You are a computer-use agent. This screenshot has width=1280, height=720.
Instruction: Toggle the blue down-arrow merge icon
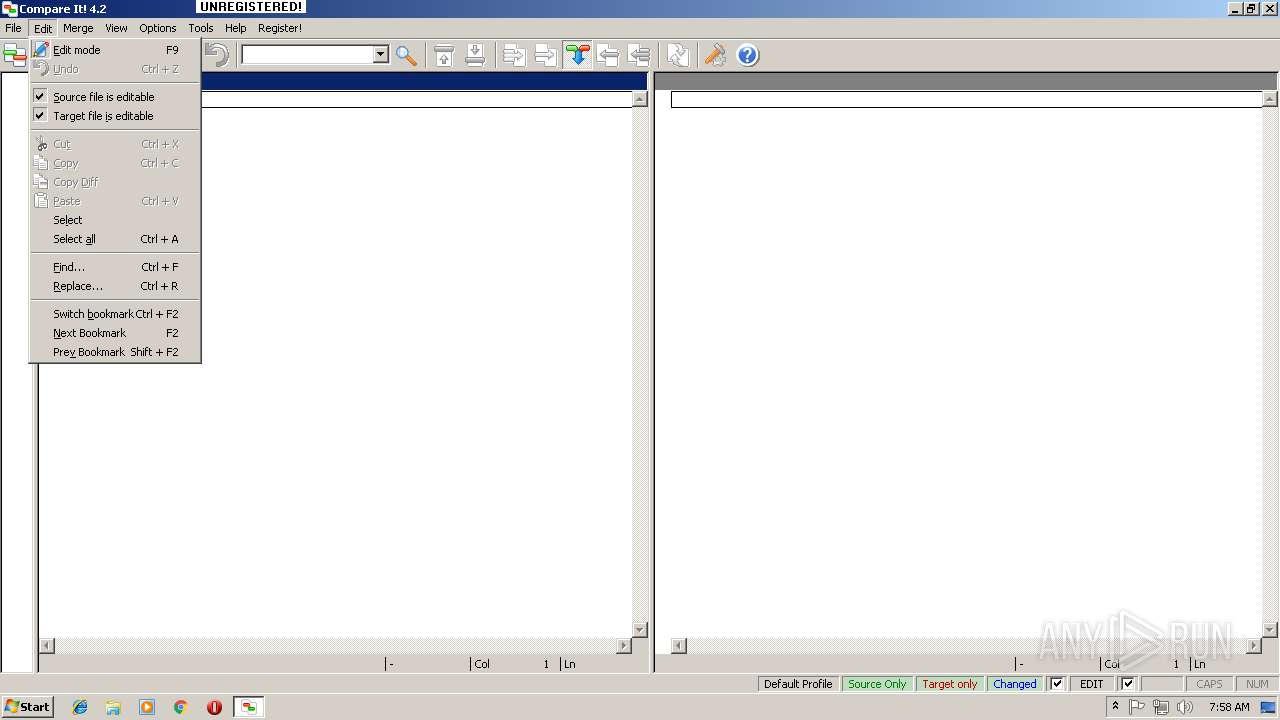point(577,55)
